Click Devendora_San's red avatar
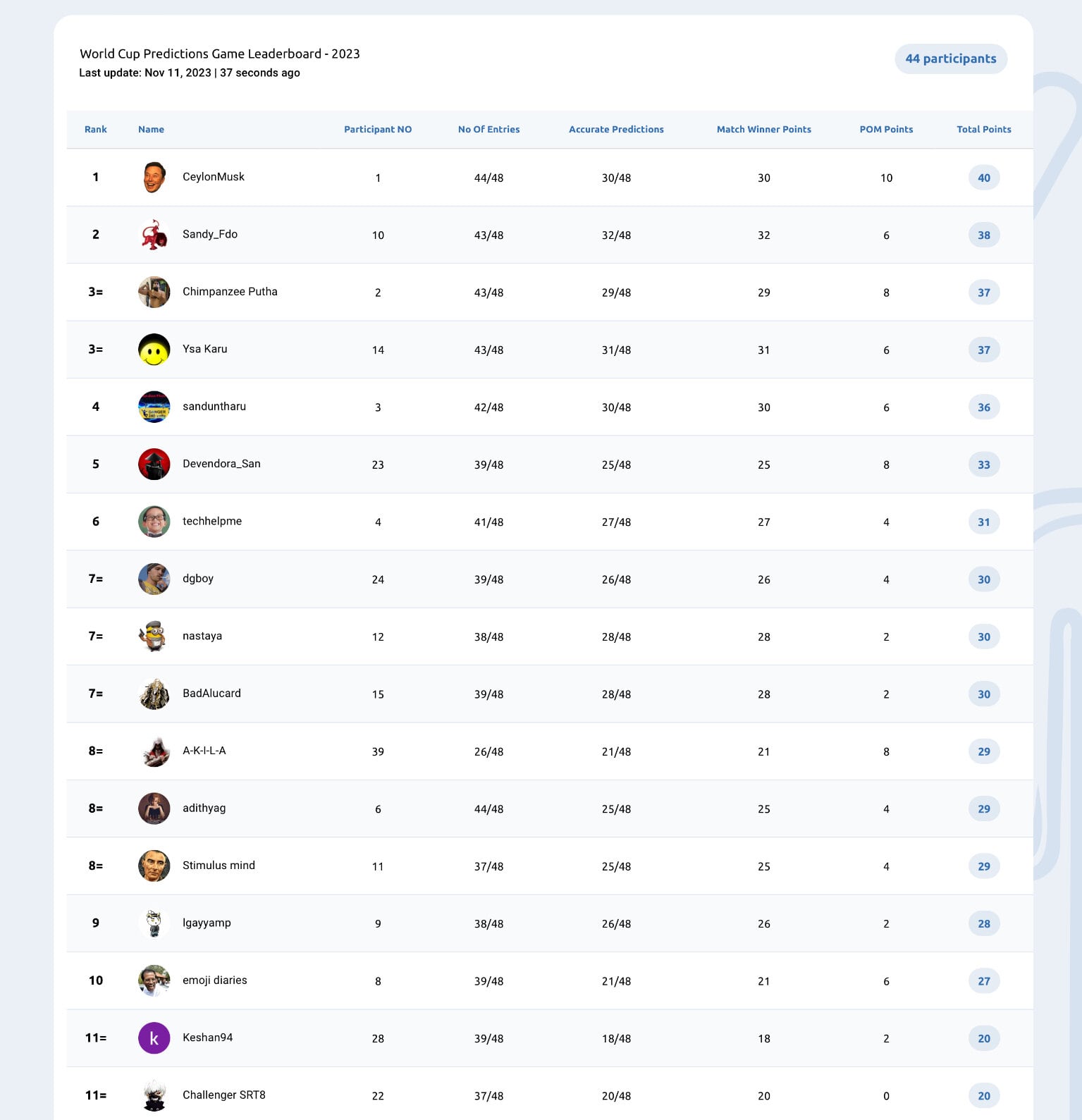Screen dimensions: 1082x1120 pos(154,464)
